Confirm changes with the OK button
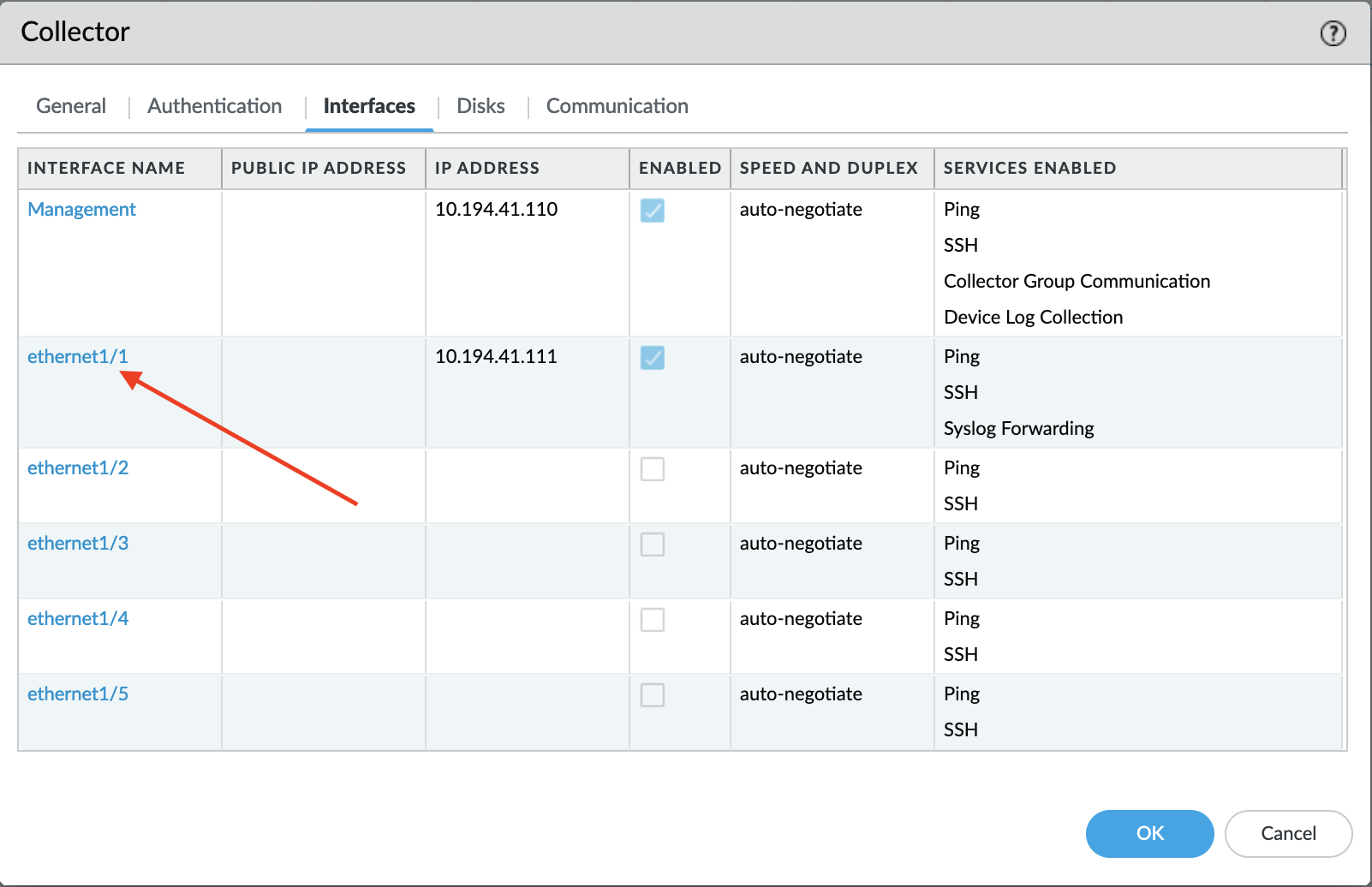 tap(1149, 833)
